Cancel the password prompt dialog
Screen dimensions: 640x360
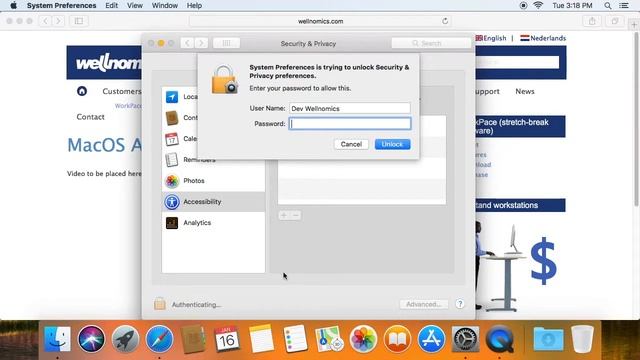tap(351, 144)
